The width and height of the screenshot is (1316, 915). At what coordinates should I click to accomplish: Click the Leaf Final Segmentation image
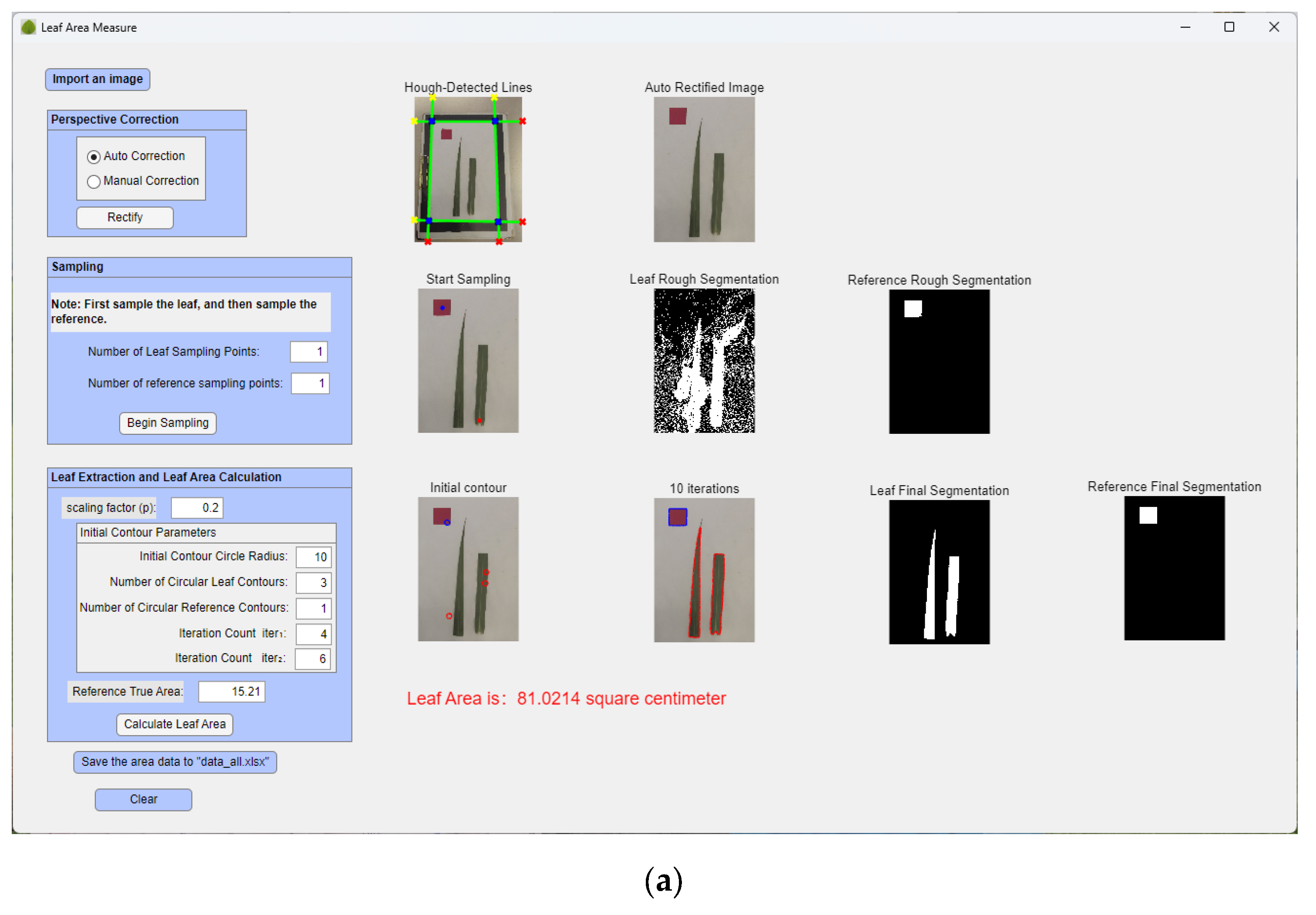click(x=939, y=572)
